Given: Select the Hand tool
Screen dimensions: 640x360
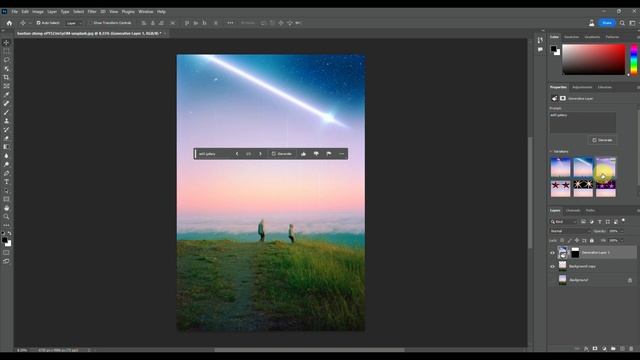Looking at the screenshot, I should tap(6, 208).
